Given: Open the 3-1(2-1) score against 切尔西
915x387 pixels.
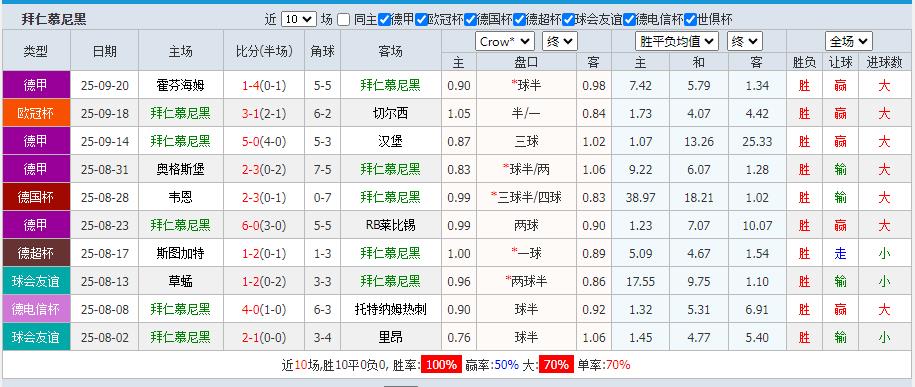Looking at the screenshot, I should (x=264, y=114).
